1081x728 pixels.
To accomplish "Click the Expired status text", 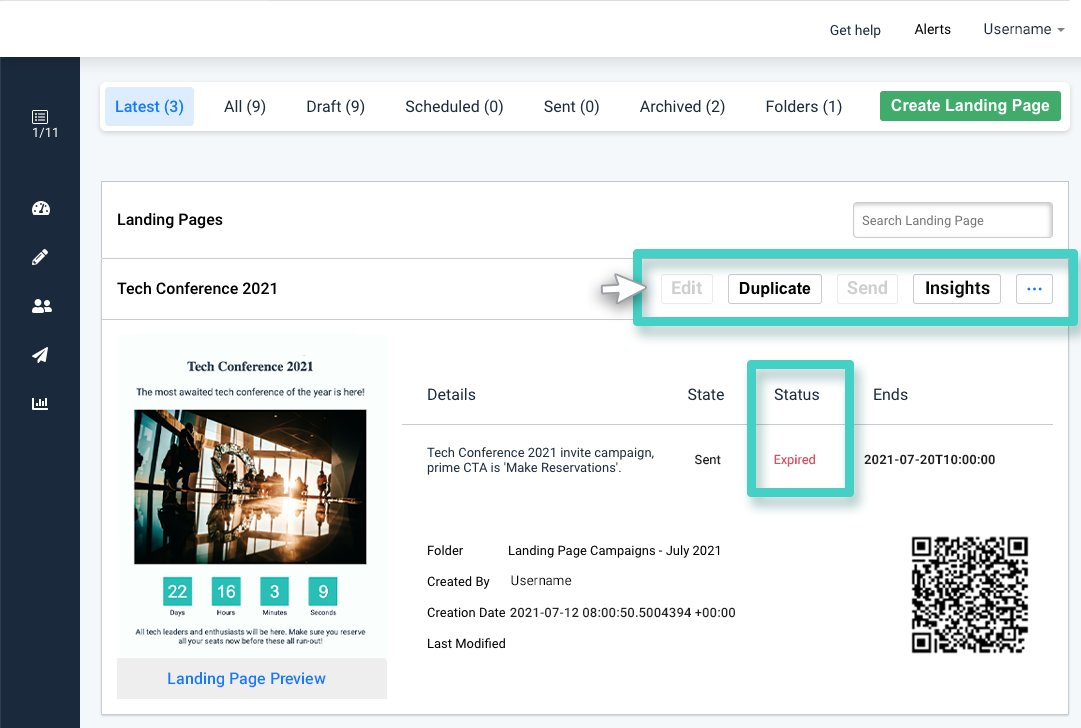I will 794,460.
